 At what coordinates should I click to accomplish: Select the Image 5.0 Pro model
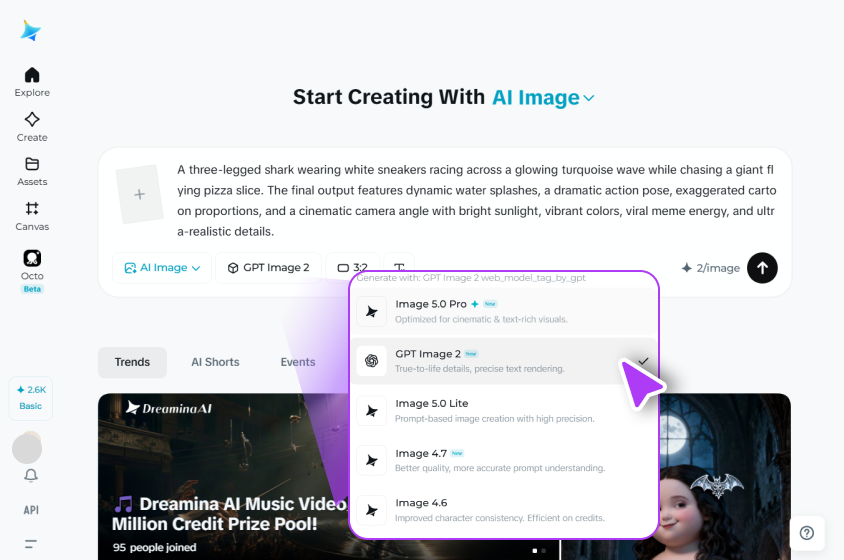[504, 311]
